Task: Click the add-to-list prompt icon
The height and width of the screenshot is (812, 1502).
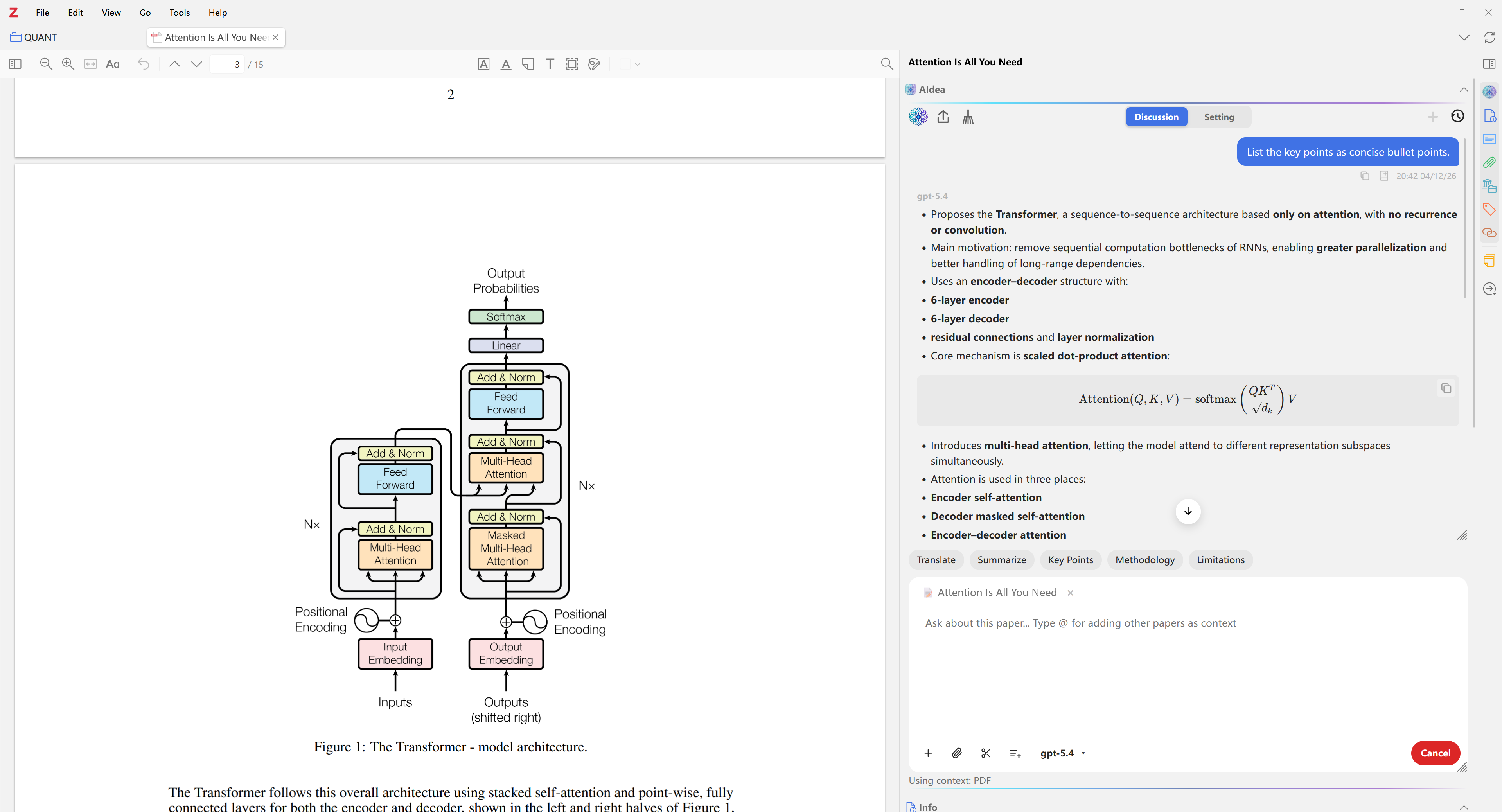Action: click(x=1015, y=753)
